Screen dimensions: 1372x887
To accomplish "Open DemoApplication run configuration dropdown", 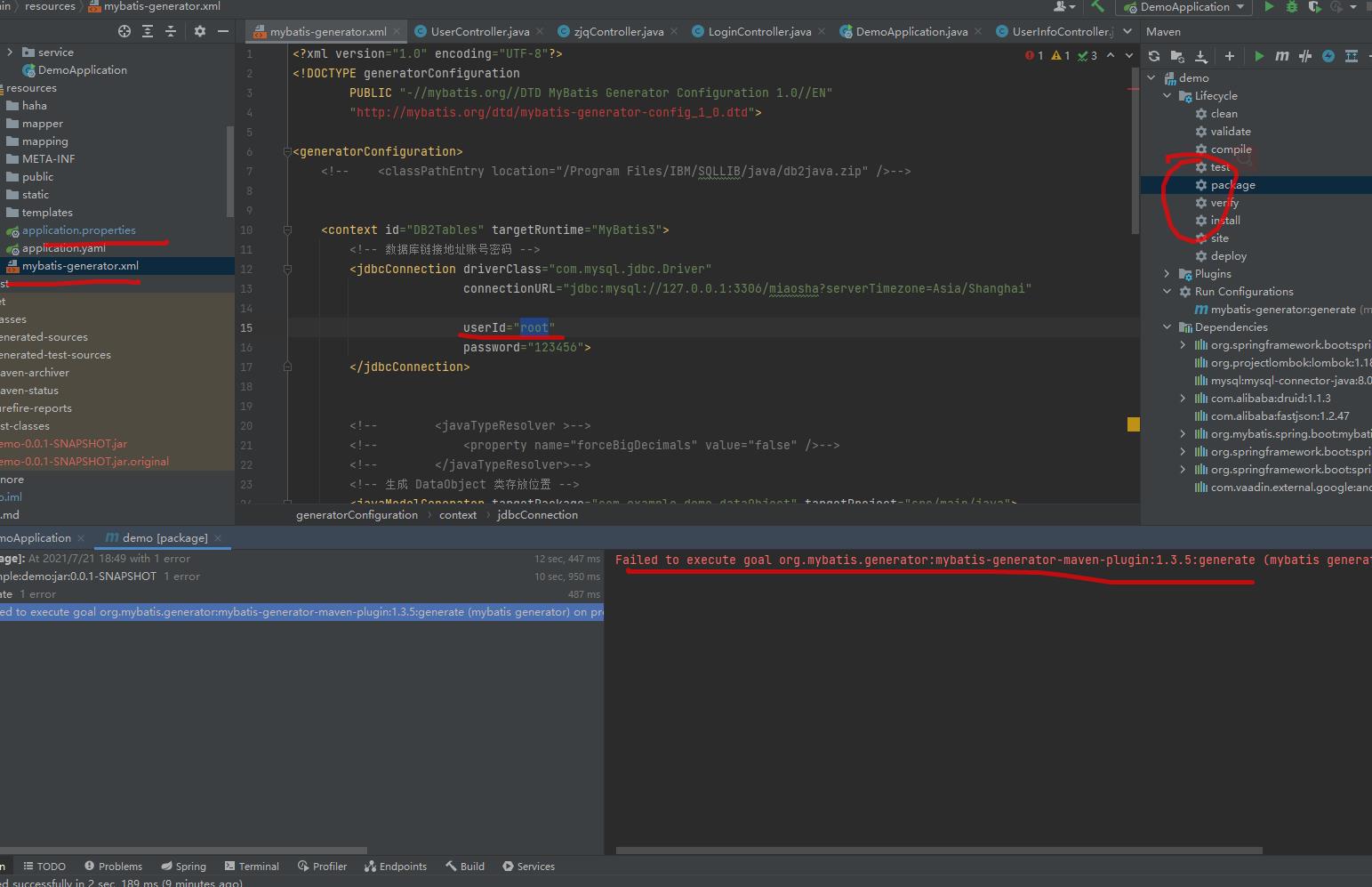I will [1184, 7].
